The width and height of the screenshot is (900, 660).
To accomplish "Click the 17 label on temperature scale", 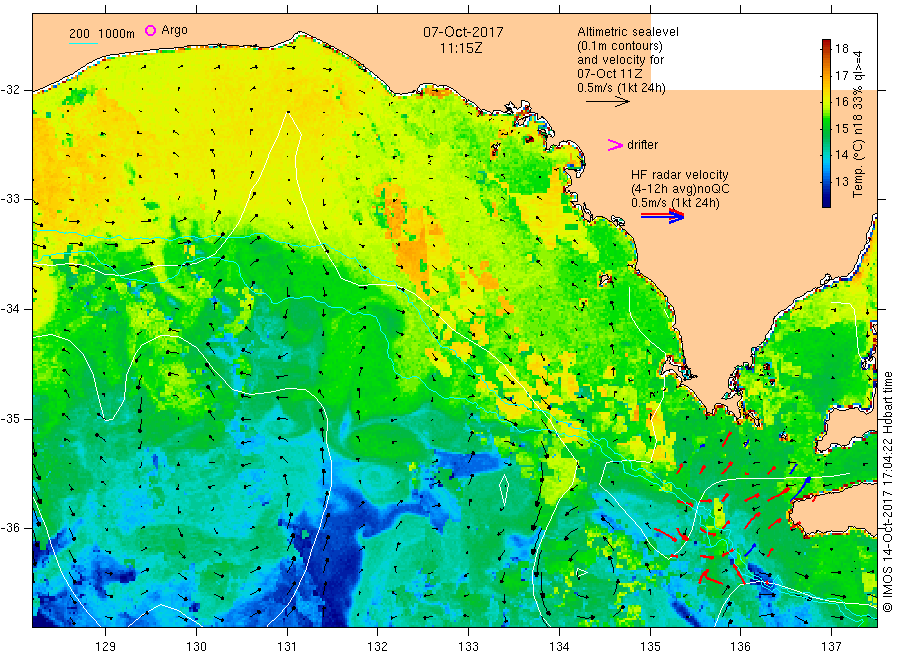I will (841, 75).
